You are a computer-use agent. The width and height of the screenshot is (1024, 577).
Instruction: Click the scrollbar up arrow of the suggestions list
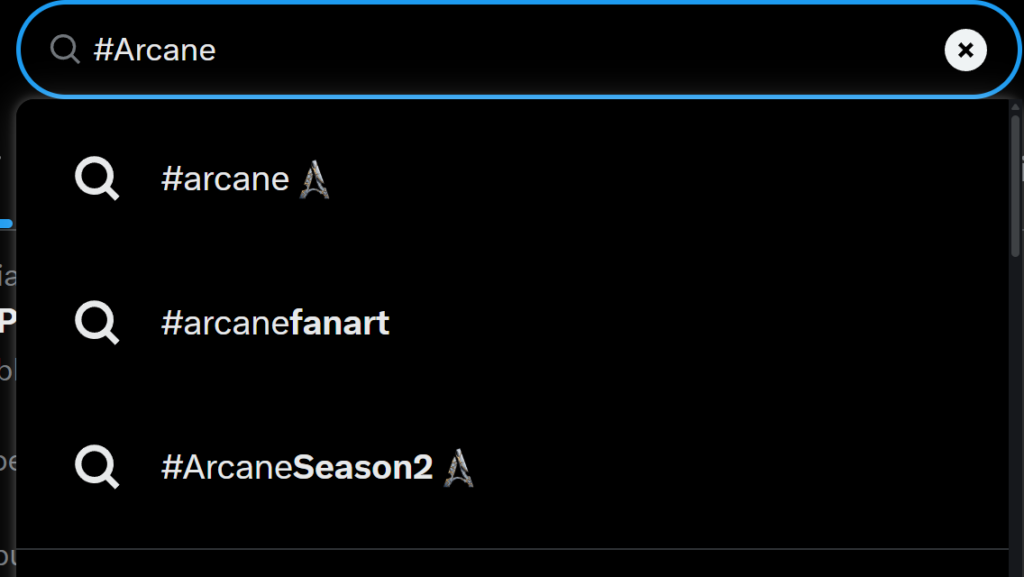(1015, 107)
